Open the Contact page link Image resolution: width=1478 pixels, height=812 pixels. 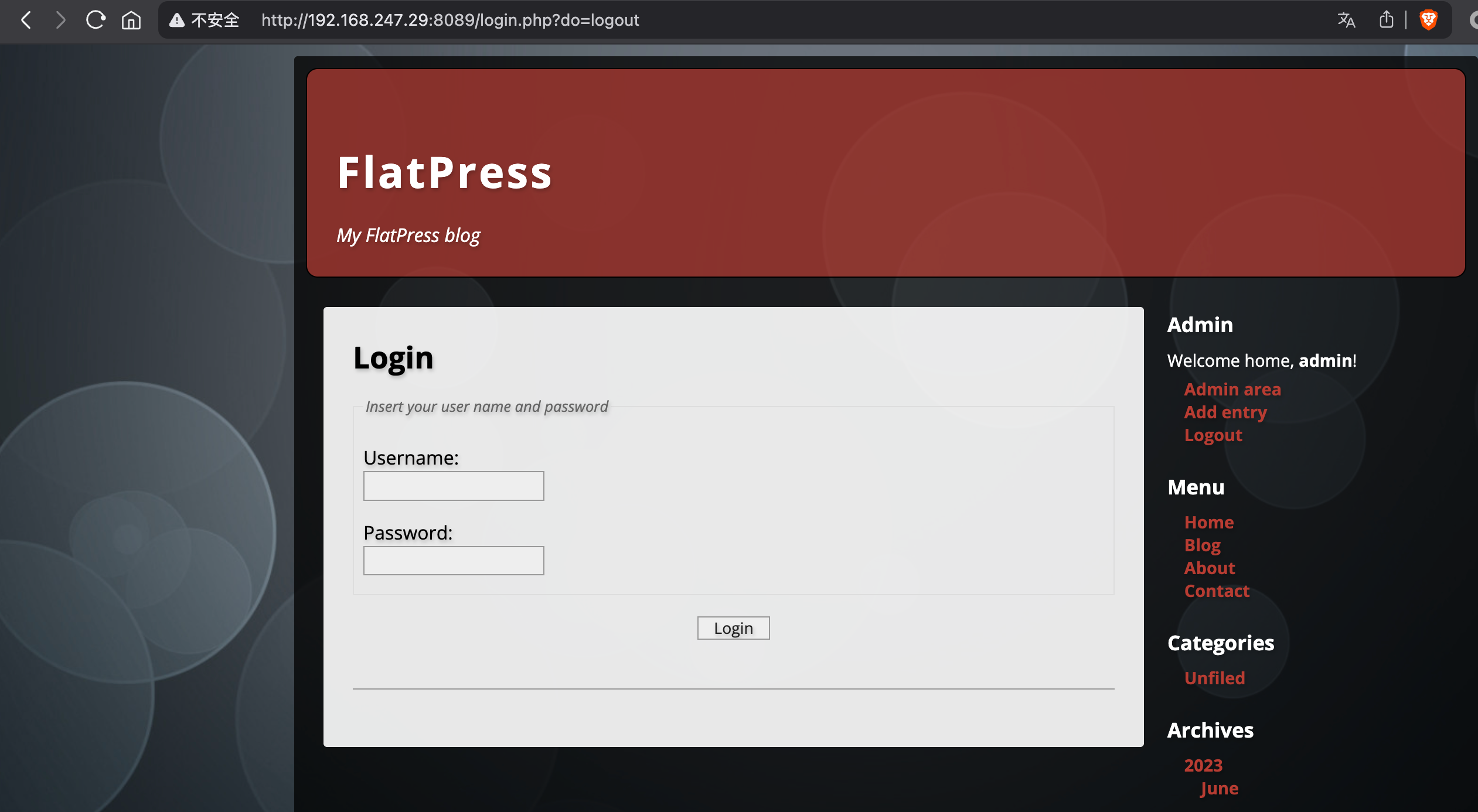click(1217, 591)
